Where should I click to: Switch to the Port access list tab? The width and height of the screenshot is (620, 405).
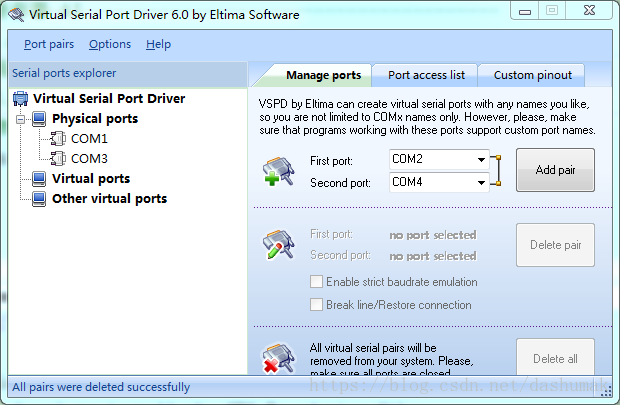coord(426,75)
